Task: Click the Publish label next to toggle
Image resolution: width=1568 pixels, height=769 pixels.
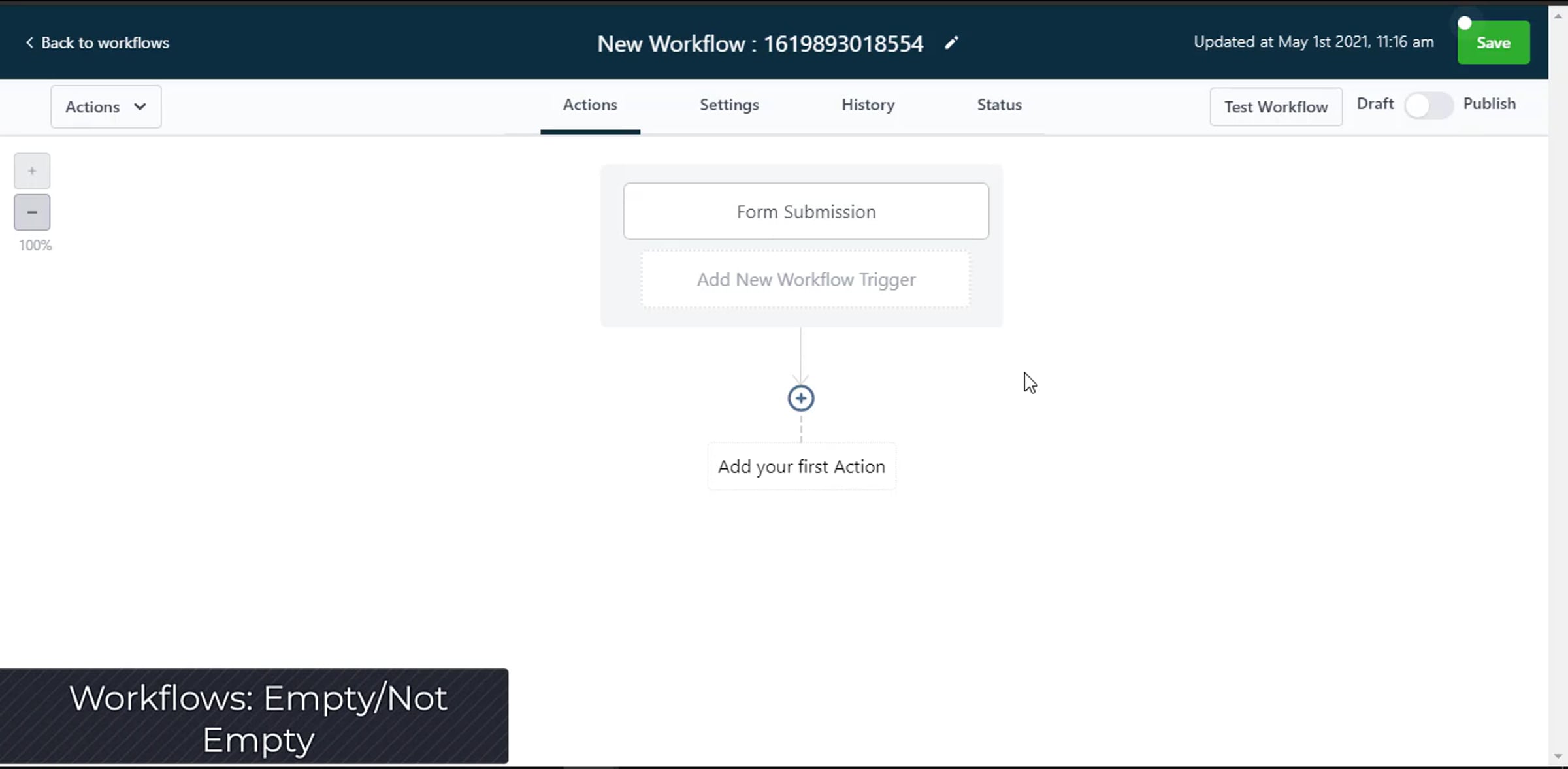Action: click(x=1489, y=104)
